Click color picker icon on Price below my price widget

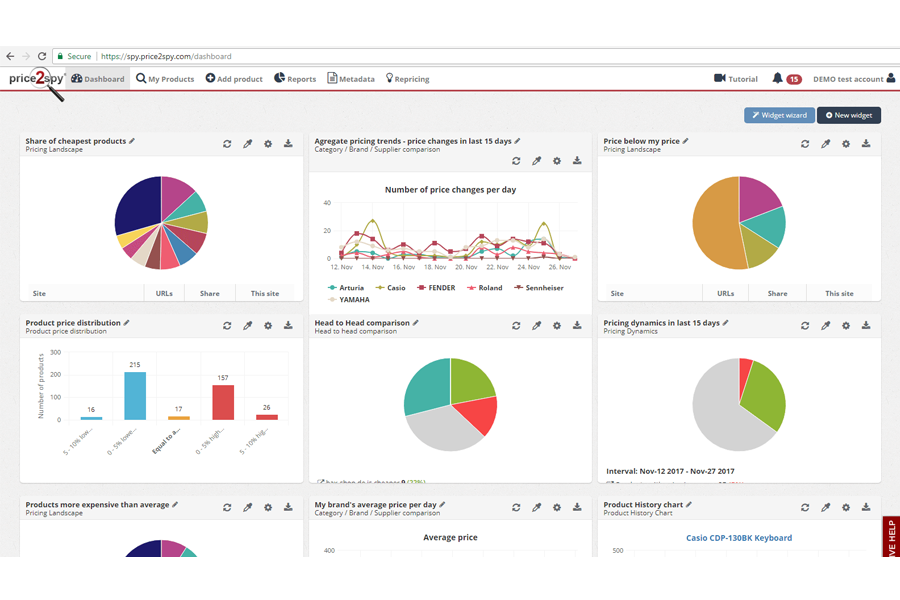(826, 144)
